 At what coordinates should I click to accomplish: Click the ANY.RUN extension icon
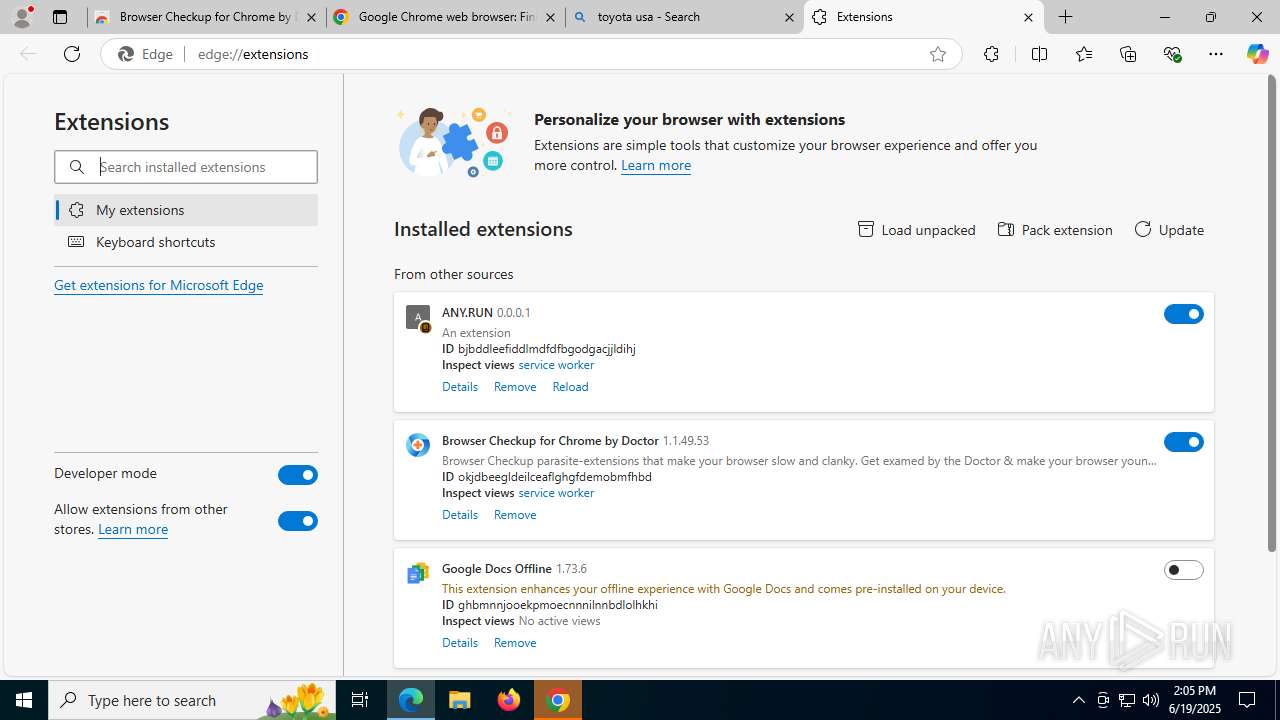pyautogui.click(x=418, y=318)
